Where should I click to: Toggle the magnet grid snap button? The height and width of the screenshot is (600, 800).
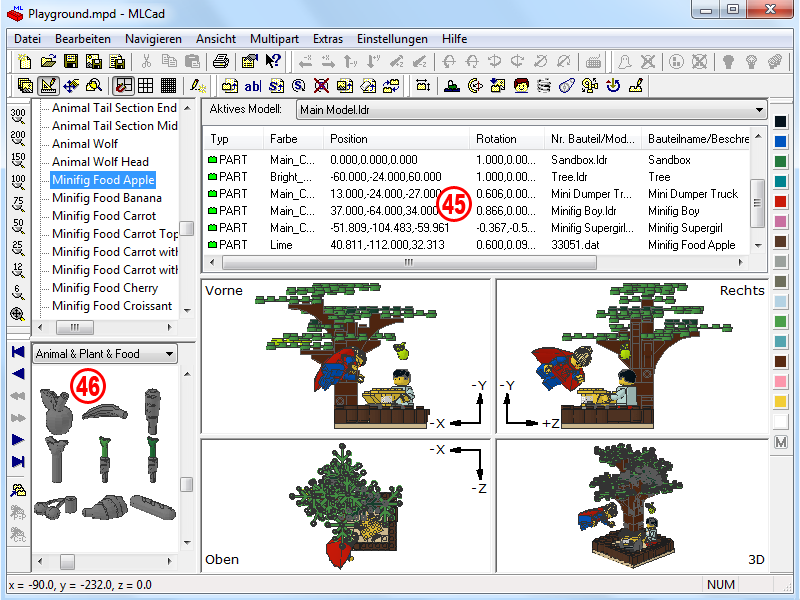(123, 86)
